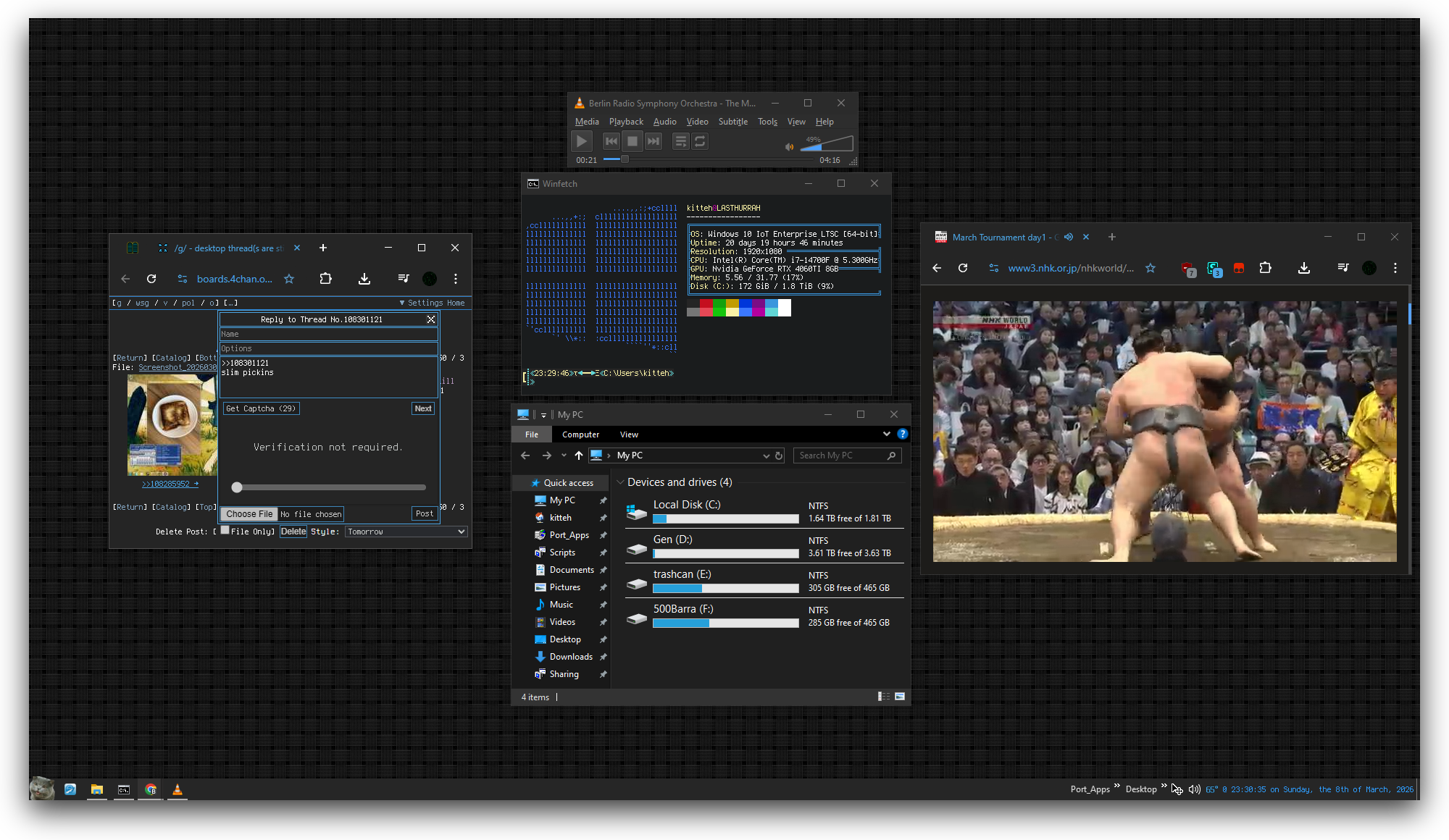The width and height of the screenshot is (1449, 840).
Task: Collapse the Devices and drives group
Action: point(620,482)
